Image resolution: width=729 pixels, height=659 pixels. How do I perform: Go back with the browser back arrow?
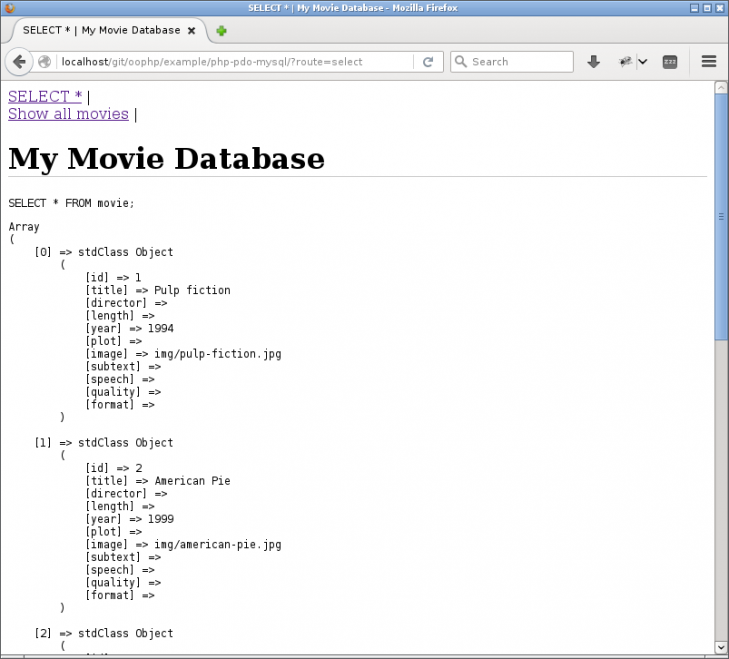(x=19, y=61)
